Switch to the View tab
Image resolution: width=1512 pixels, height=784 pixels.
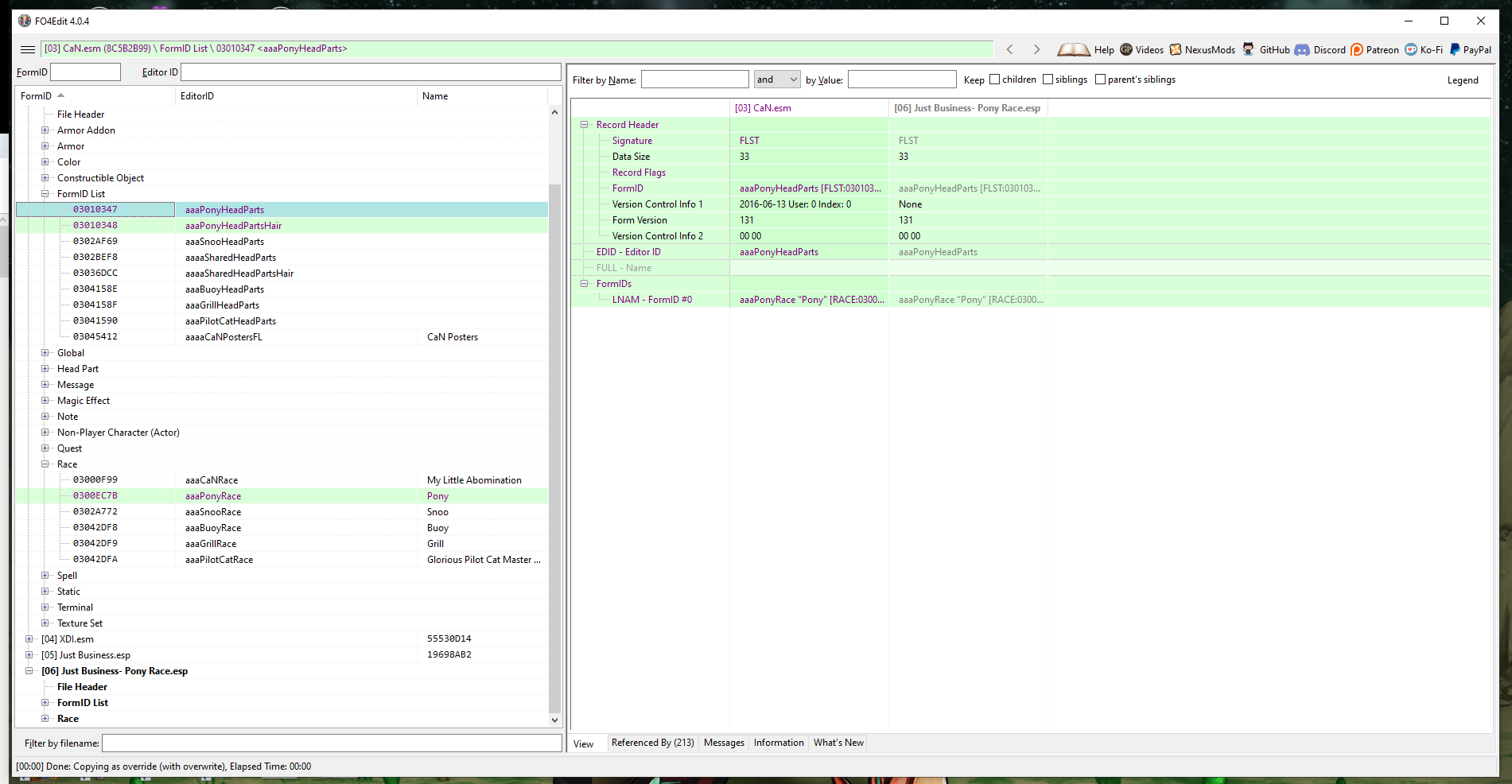584,744
